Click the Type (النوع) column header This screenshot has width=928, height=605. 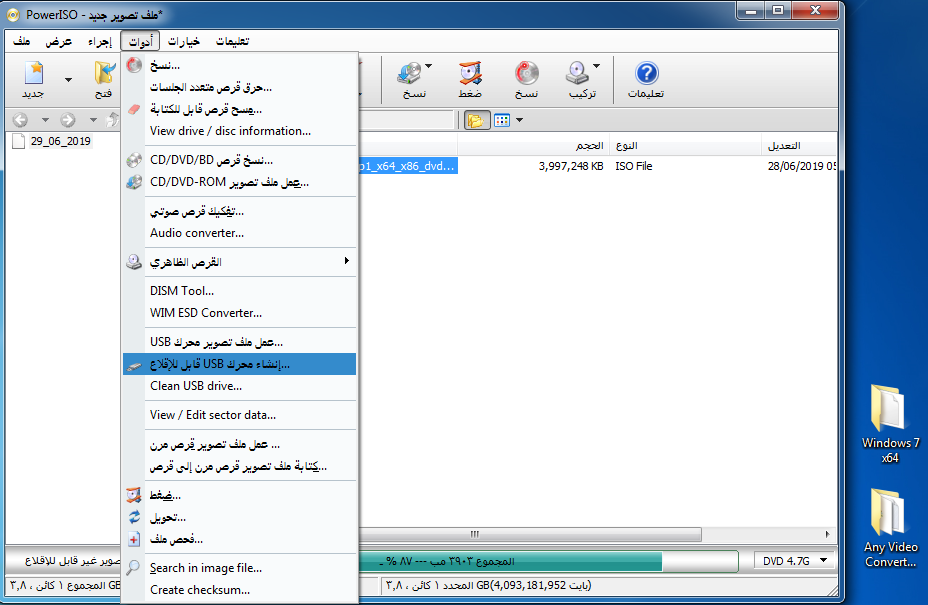685,146
